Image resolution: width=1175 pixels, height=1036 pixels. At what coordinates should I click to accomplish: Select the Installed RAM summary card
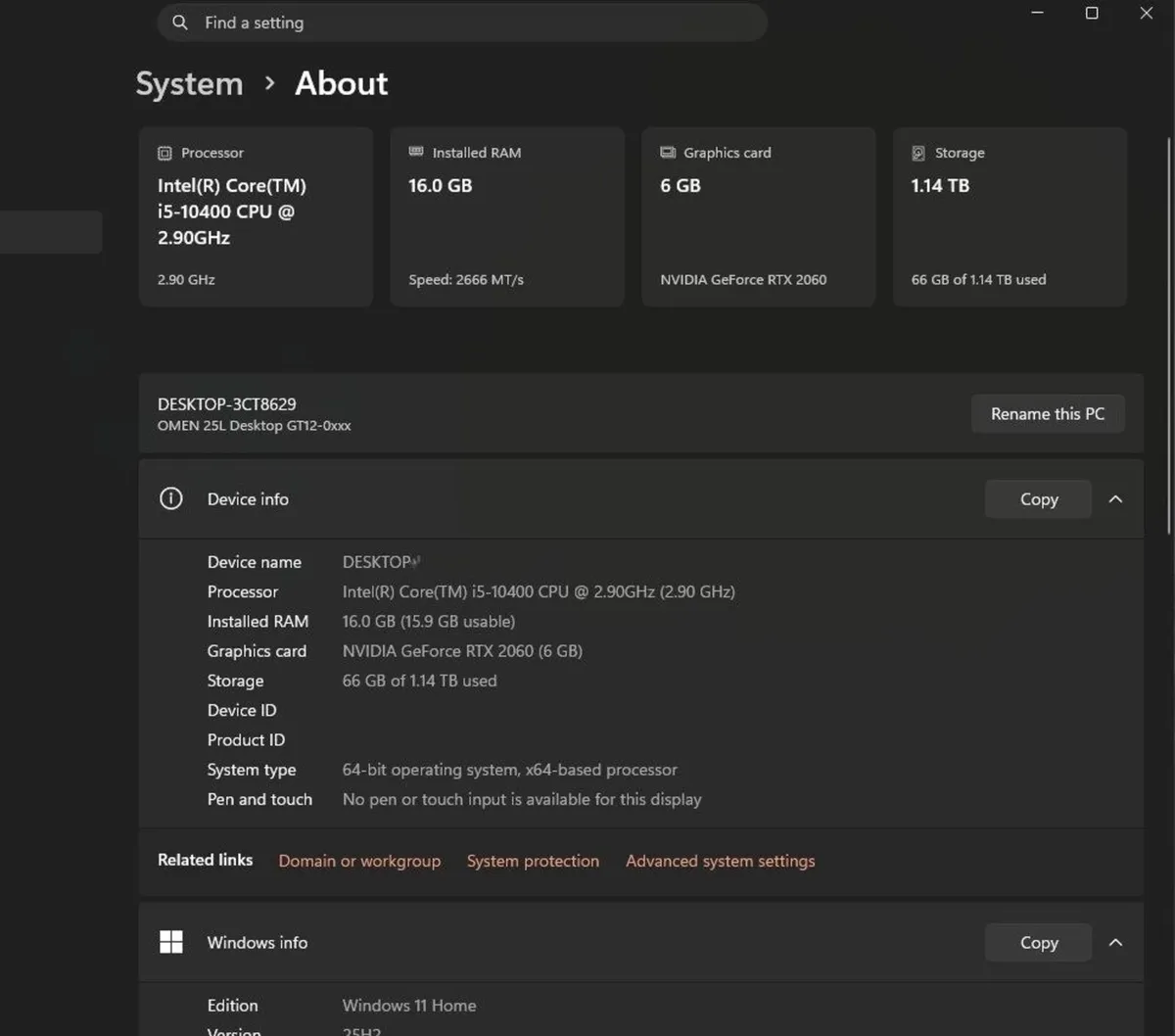pos(507,216)
